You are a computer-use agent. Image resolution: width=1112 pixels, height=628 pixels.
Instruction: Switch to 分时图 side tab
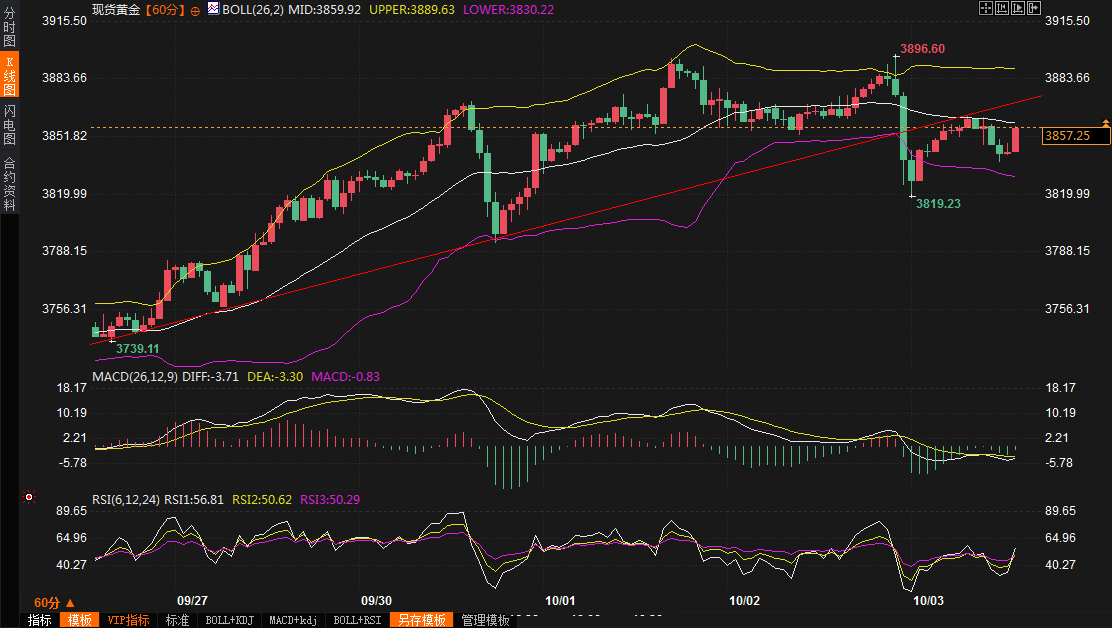point(9,26)
